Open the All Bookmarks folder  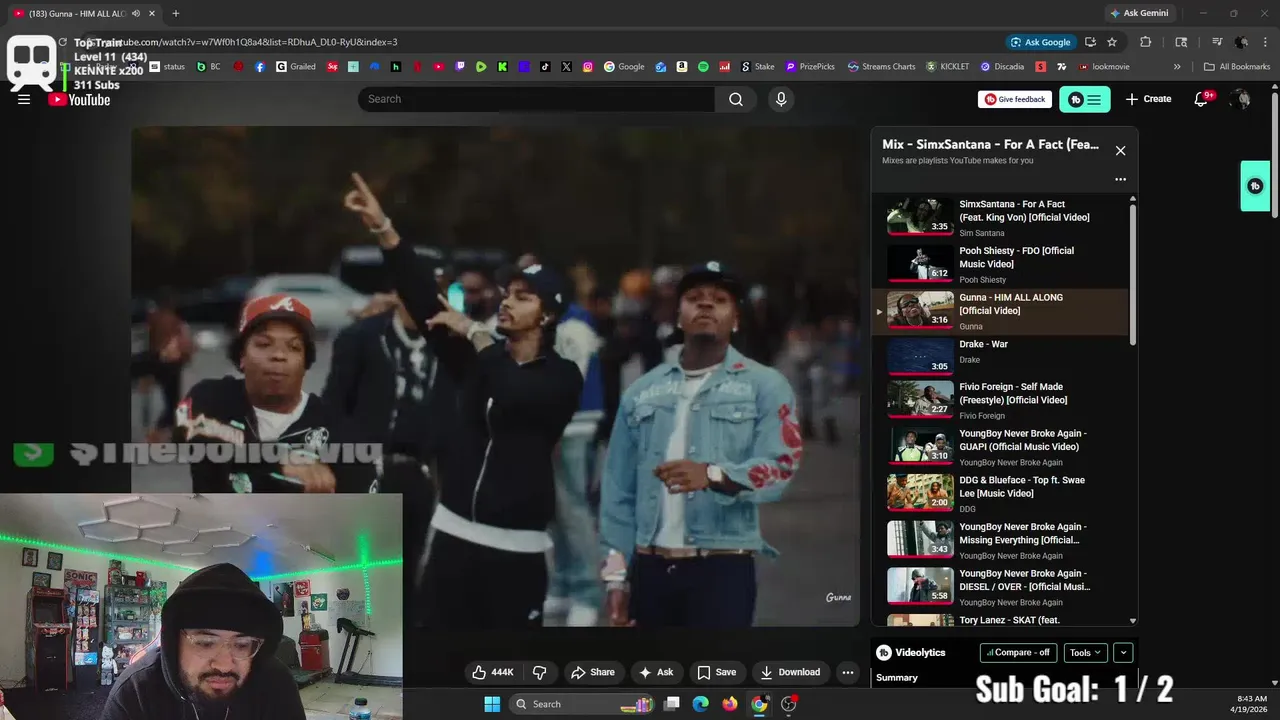click(x=1237, y=67)
